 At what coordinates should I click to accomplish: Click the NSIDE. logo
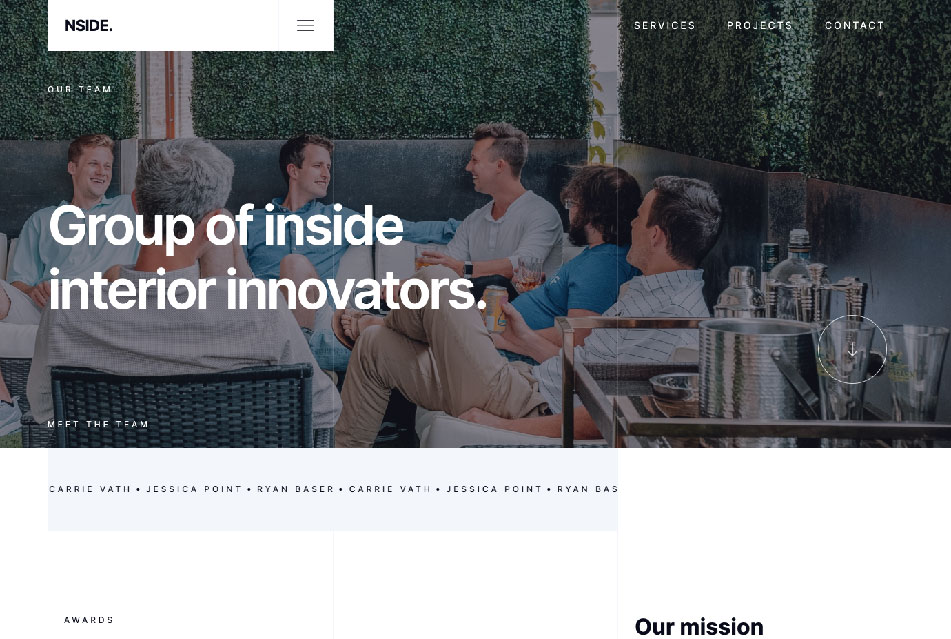[x=89, y=25]
